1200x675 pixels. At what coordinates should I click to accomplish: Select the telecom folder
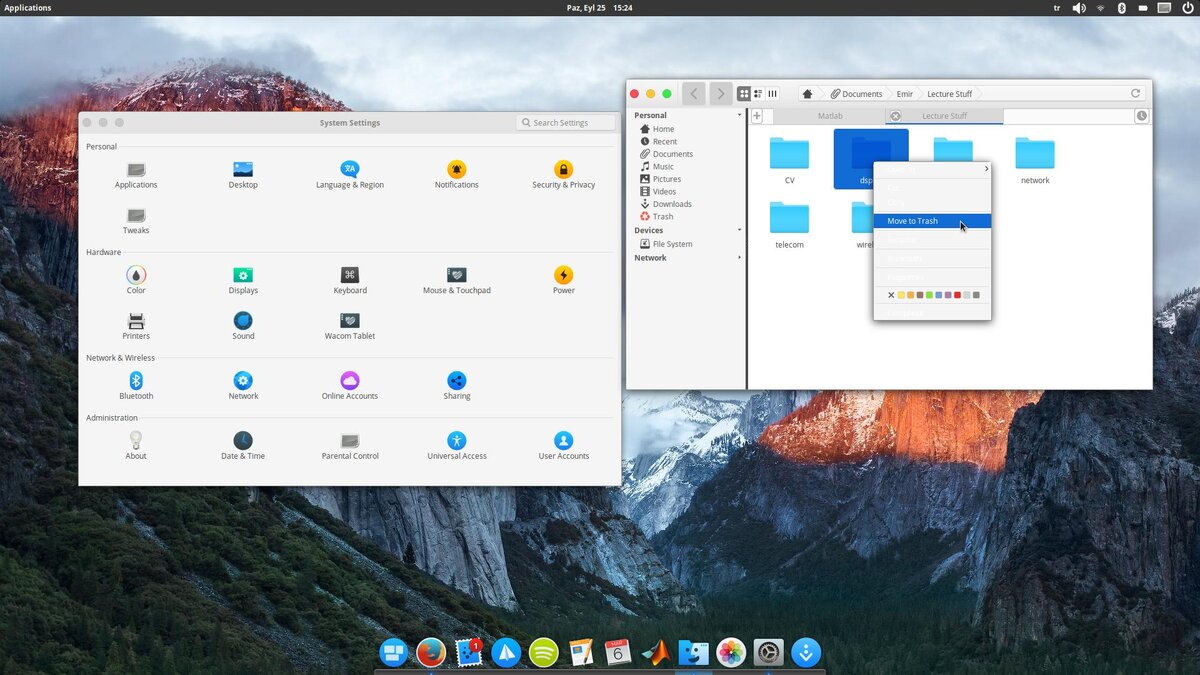point(789,225)
